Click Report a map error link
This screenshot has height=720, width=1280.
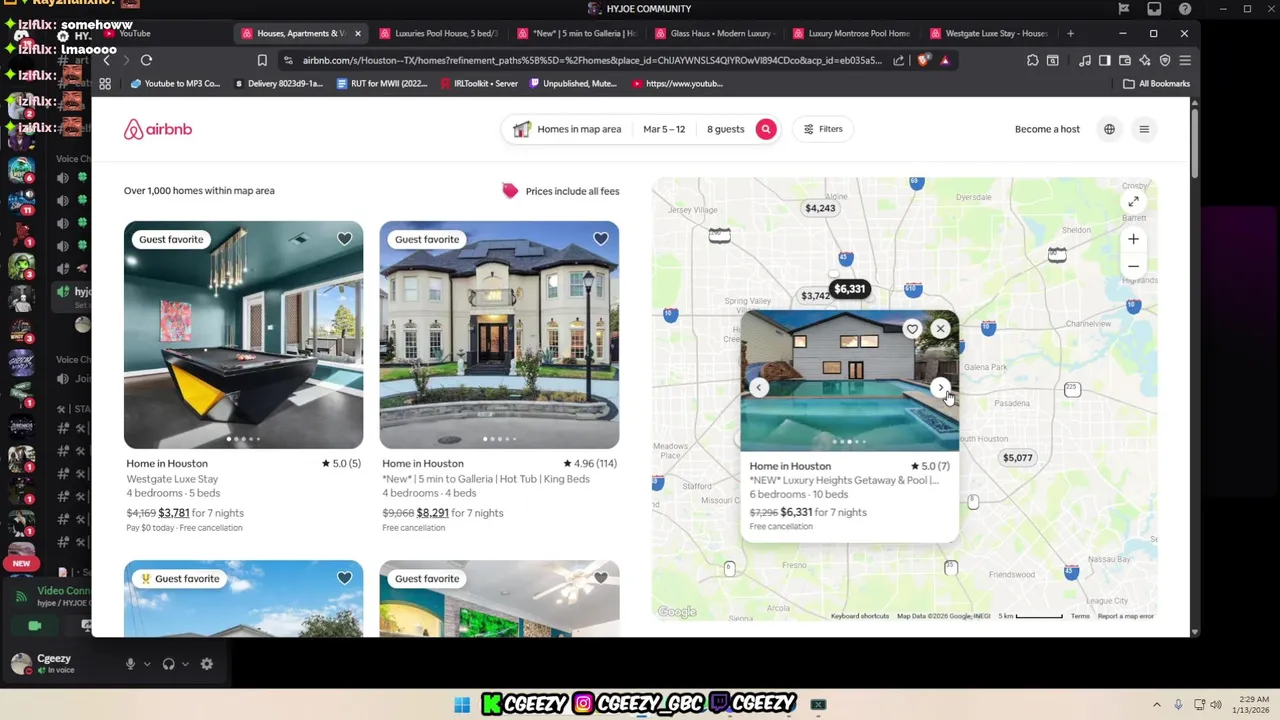click(1125, 616)
